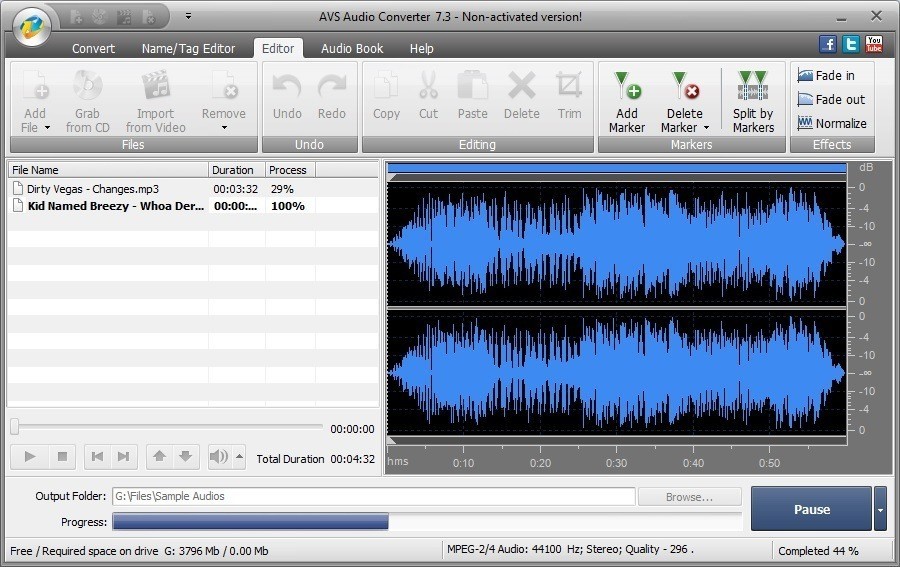Click the lower channel waveform
Viewport: 900px width, 567px height.
click(616, 373)
